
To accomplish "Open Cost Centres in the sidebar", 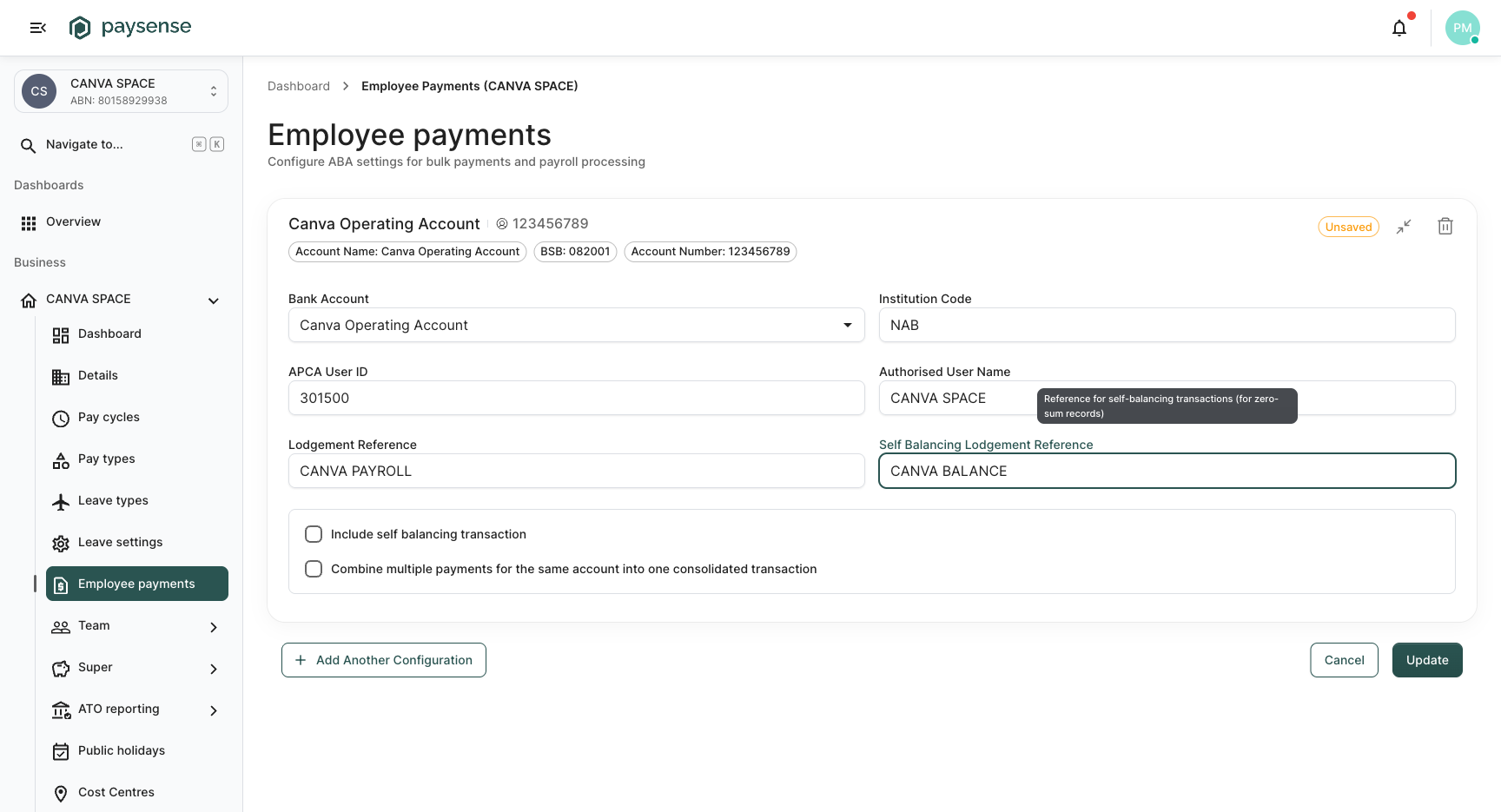I will [x=137, y=792].
